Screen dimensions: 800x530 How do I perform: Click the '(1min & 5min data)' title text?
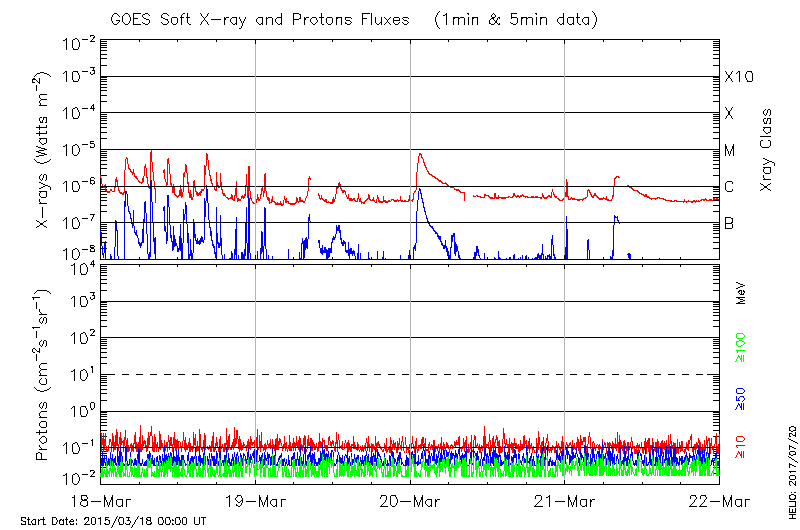pos(512,20)
